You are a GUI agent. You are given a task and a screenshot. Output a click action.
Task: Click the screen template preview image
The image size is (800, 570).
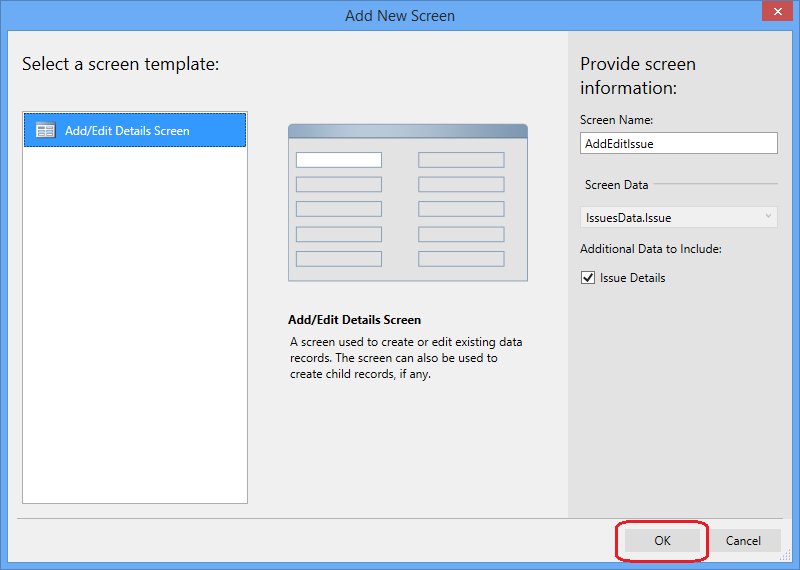click(408, 203)
